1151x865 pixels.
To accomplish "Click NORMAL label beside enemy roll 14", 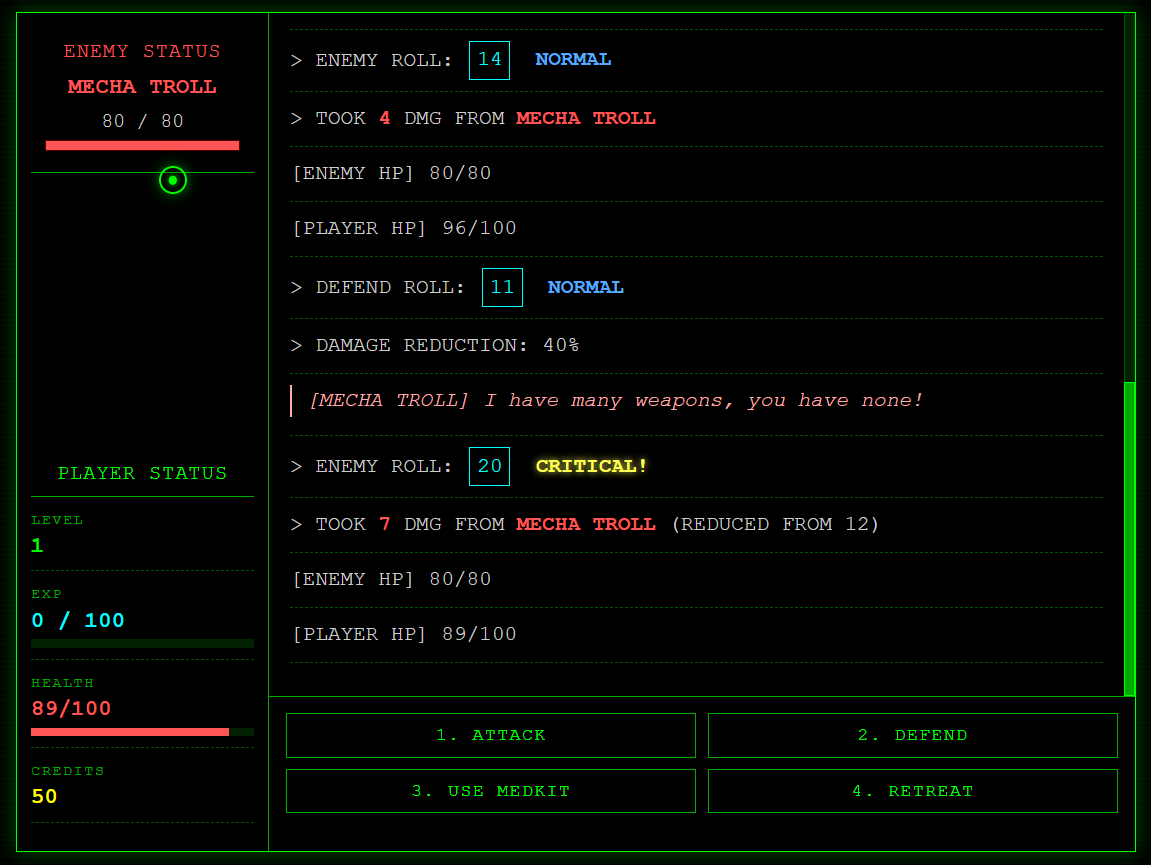I will 573,59.
